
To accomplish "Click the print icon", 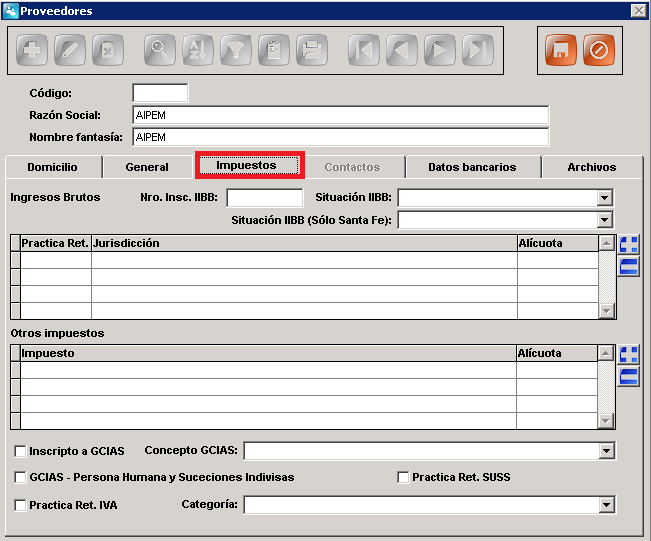I will click(x=312, y=50).
